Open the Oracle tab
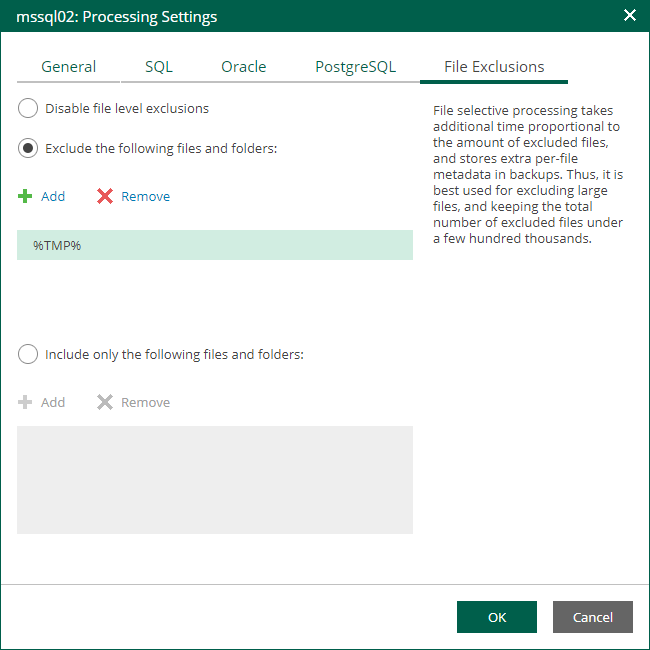 point(244,67)
